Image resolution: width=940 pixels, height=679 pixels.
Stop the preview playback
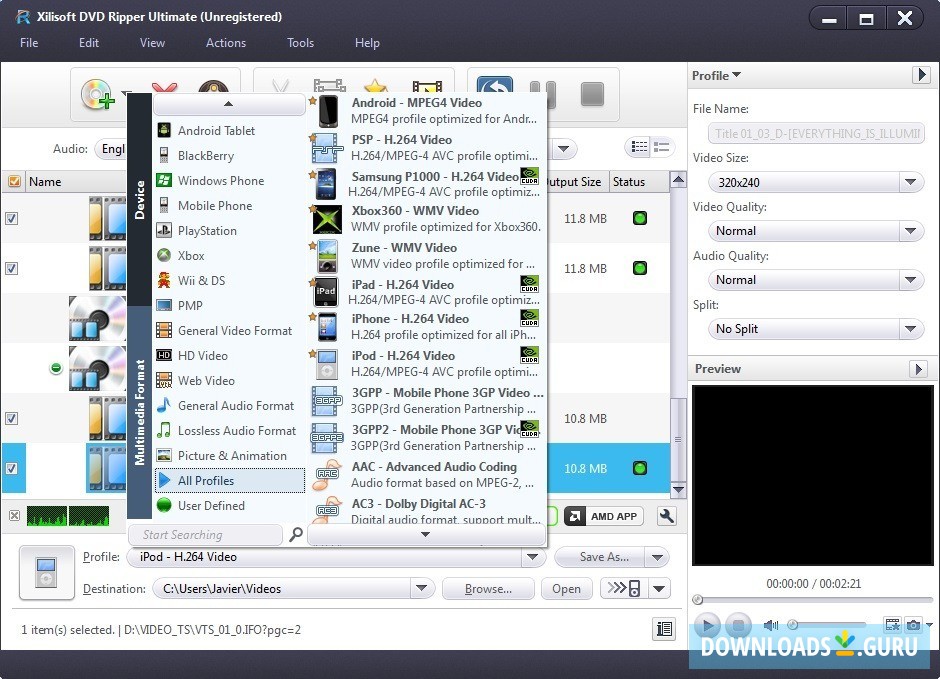739,625
